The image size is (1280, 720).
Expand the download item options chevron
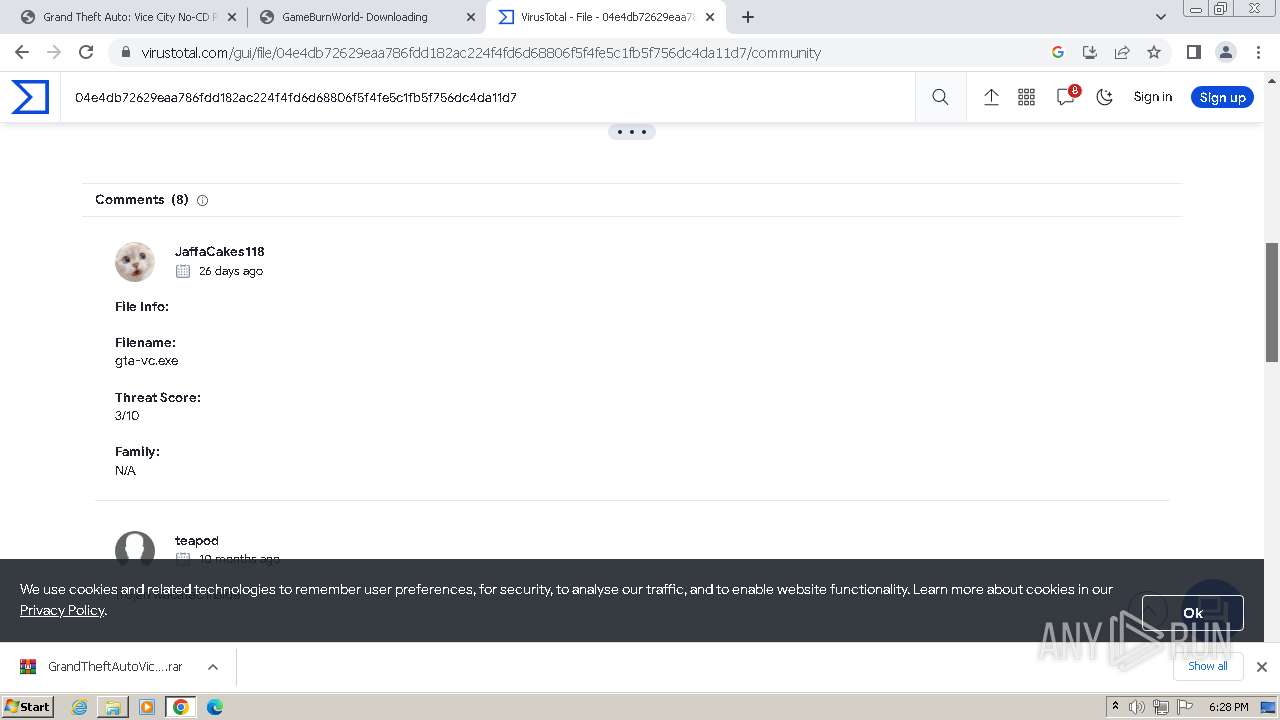[x=212, y=667]
